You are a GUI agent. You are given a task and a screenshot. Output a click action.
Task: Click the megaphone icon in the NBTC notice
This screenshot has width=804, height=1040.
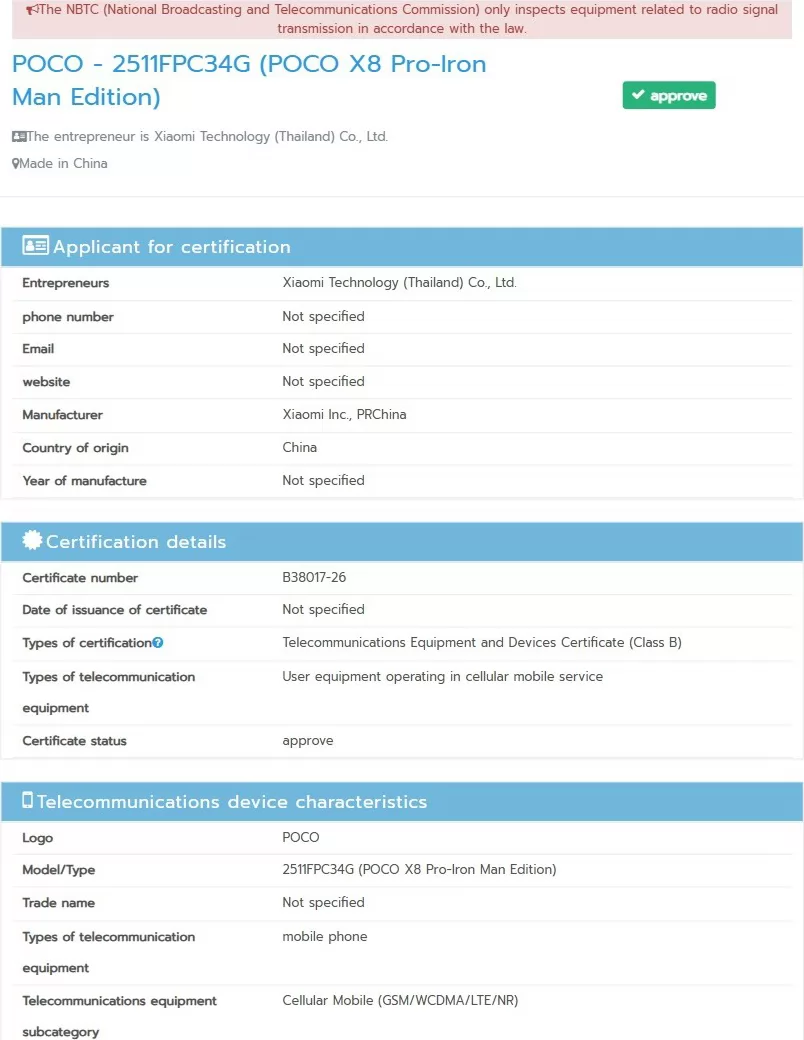(x=31, y=10)
